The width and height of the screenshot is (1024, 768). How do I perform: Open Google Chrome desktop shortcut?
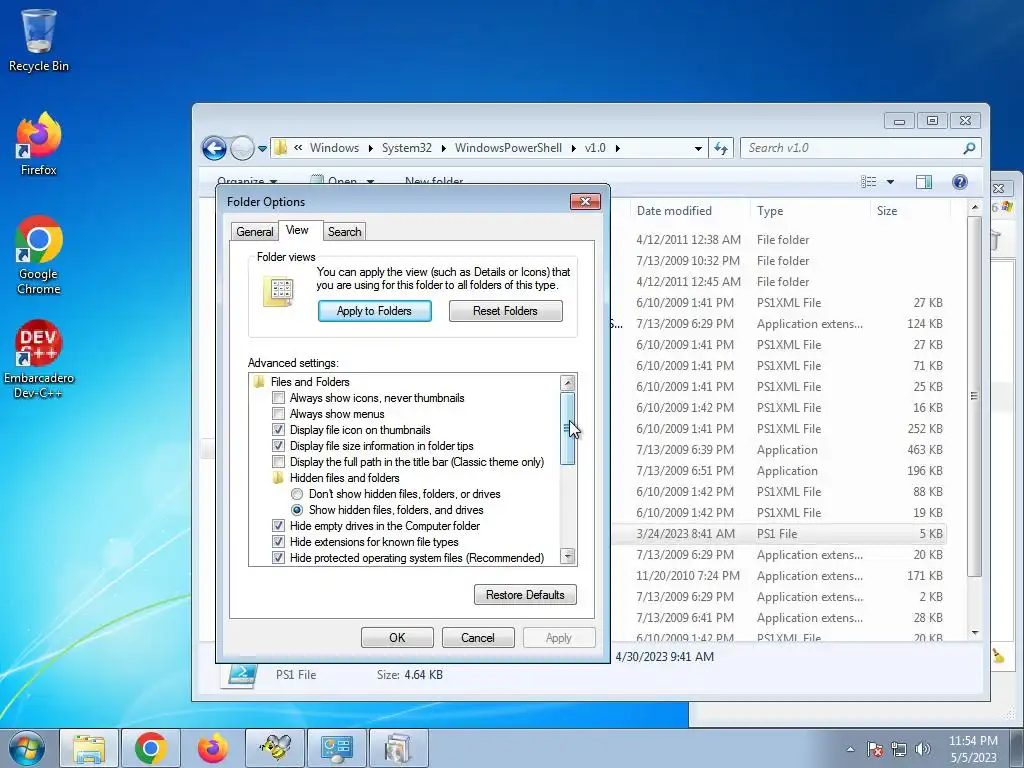[39, 255]
